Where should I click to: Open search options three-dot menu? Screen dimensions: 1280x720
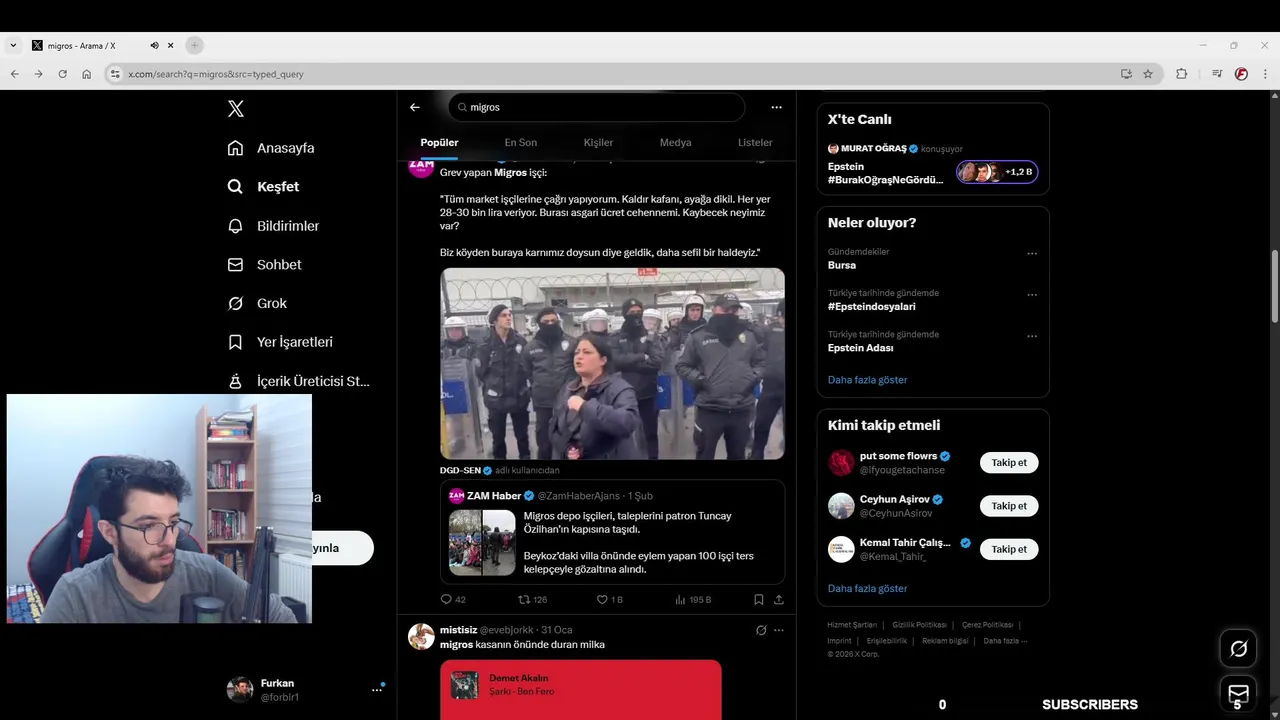point(776,107)
